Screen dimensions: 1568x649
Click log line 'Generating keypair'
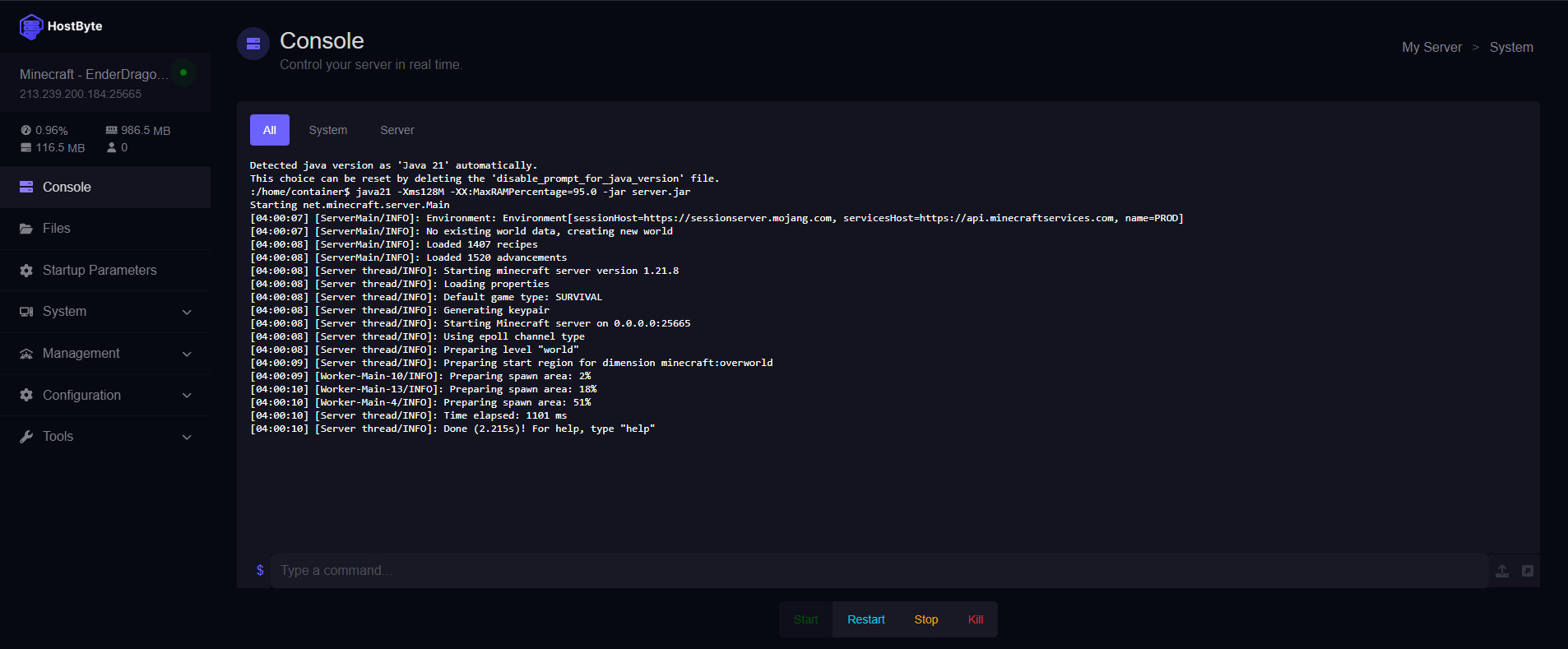(400, 310)
